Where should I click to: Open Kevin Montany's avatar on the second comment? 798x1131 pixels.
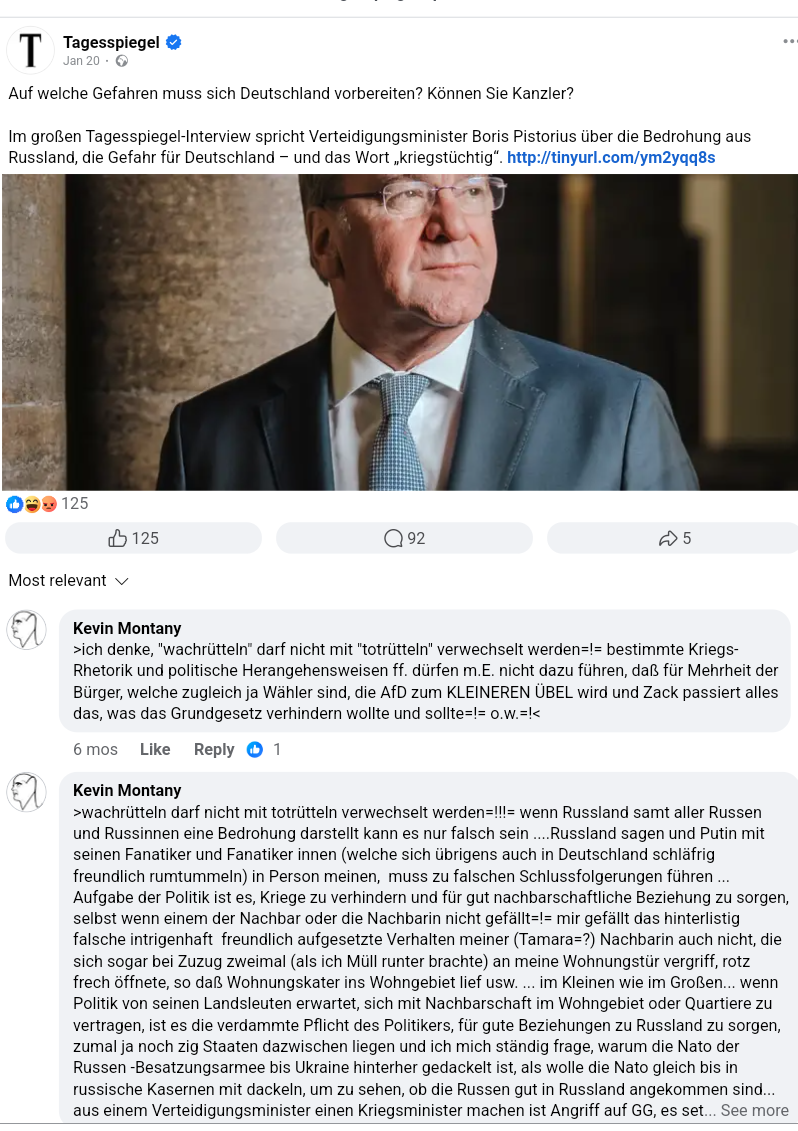coord(27,791)
